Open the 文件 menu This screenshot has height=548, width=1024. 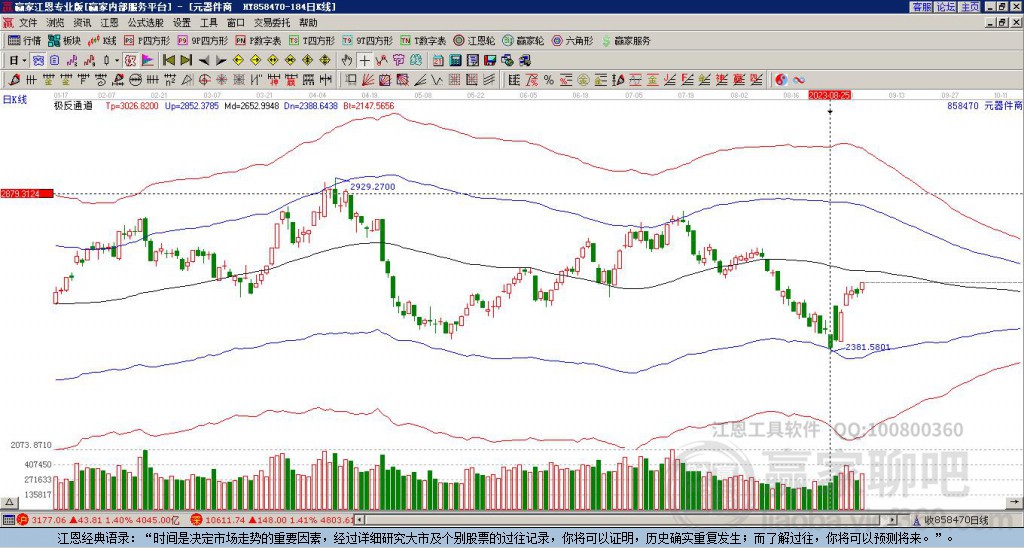[28, 23]
